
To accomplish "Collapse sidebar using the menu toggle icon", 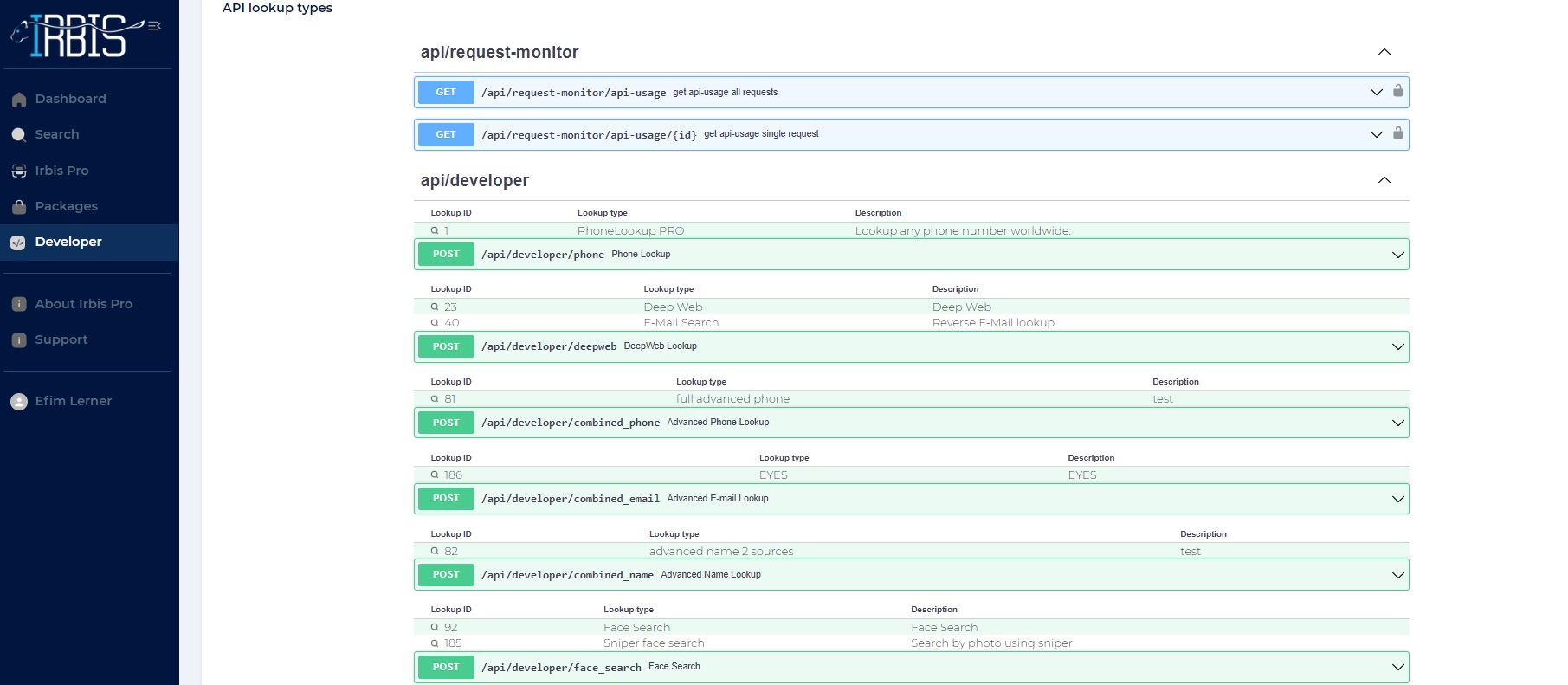I will pyautogui.click(x=154, y=26).
